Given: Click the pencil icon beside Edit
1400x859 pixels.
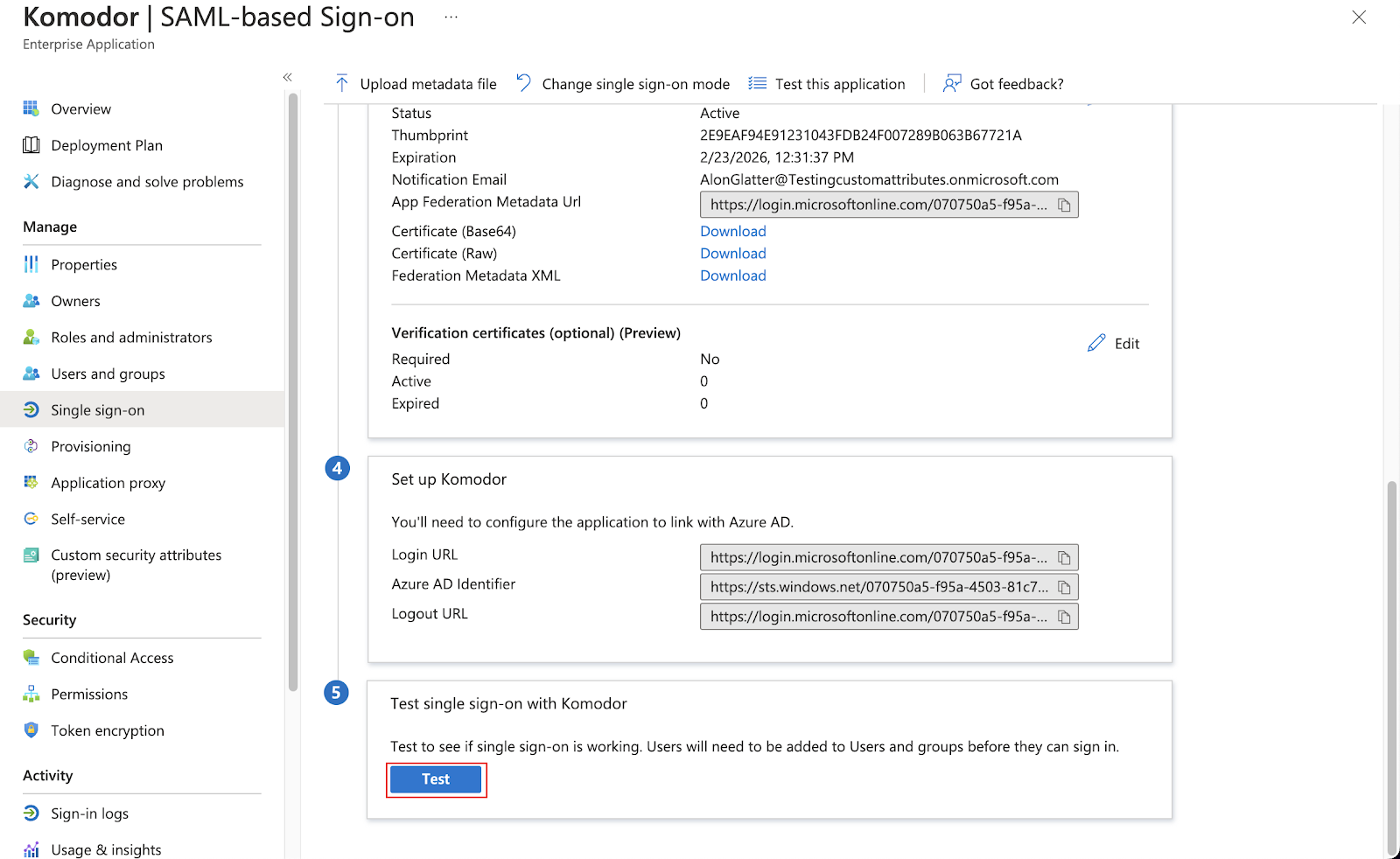Looking at the screenshot, I should (1096, 343).
